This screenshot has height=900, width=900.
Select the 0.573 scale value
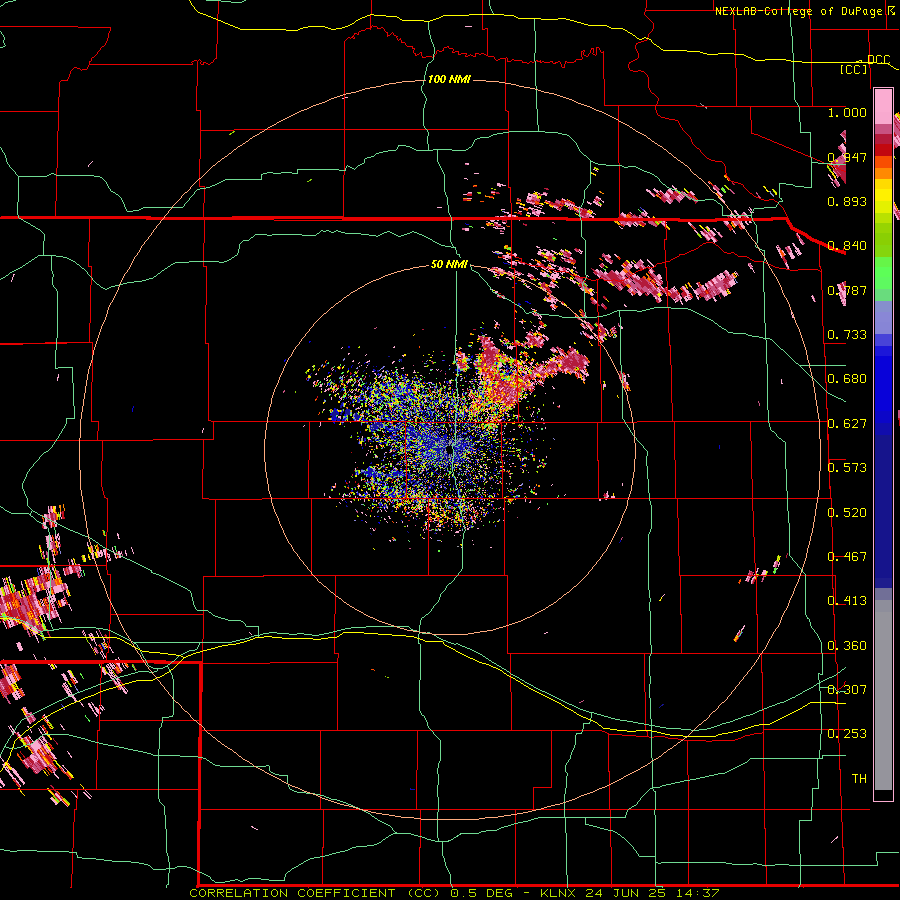pos(847,468)
